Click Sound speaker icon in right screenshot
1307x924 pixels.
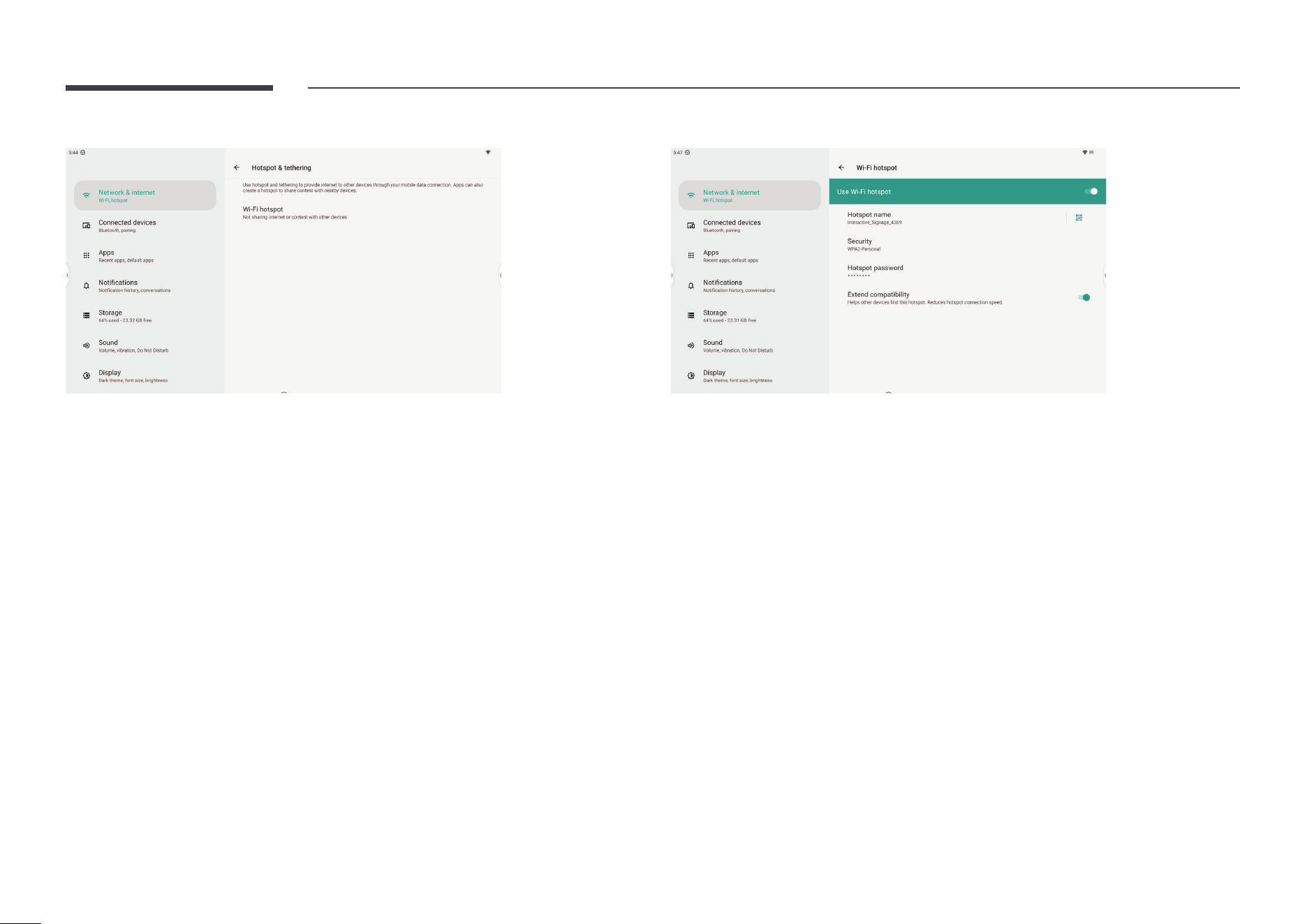(691, 345)
